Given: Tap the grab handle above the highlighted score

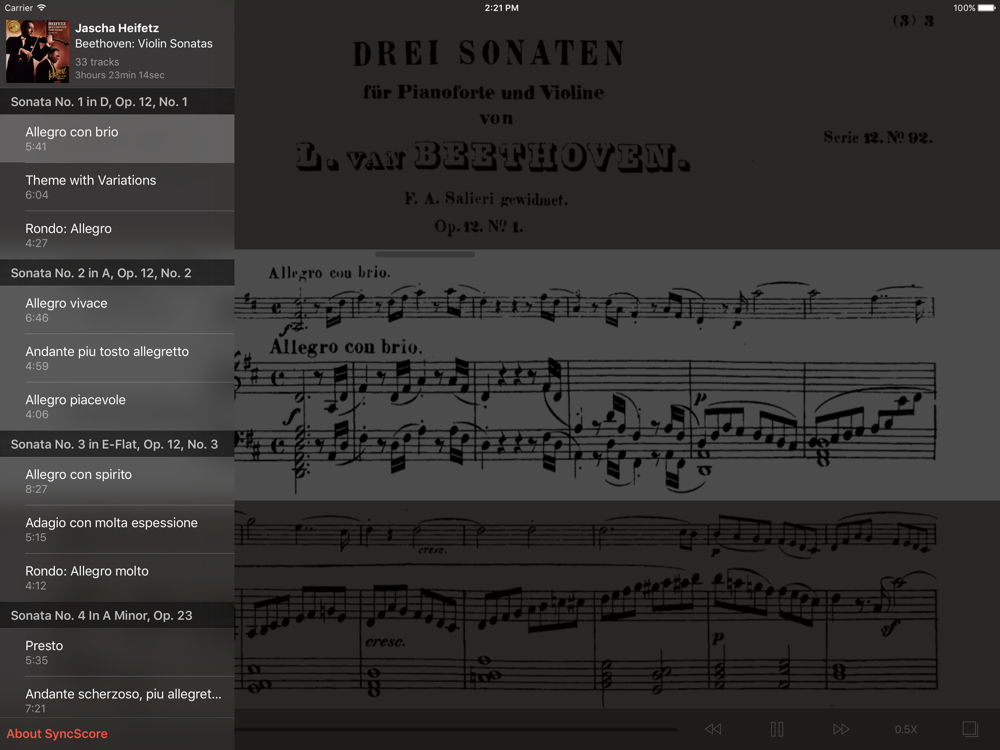Looking at the screenshot, I should coord(425,254).
